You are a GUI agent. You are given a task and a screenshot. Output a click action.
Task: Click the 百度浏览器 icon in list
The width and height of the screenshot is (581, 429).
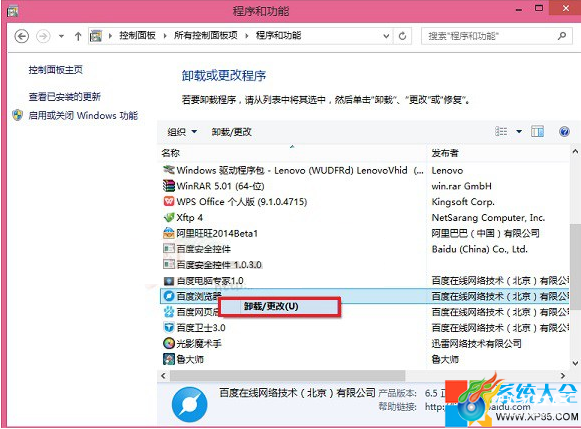pos(169,296)
